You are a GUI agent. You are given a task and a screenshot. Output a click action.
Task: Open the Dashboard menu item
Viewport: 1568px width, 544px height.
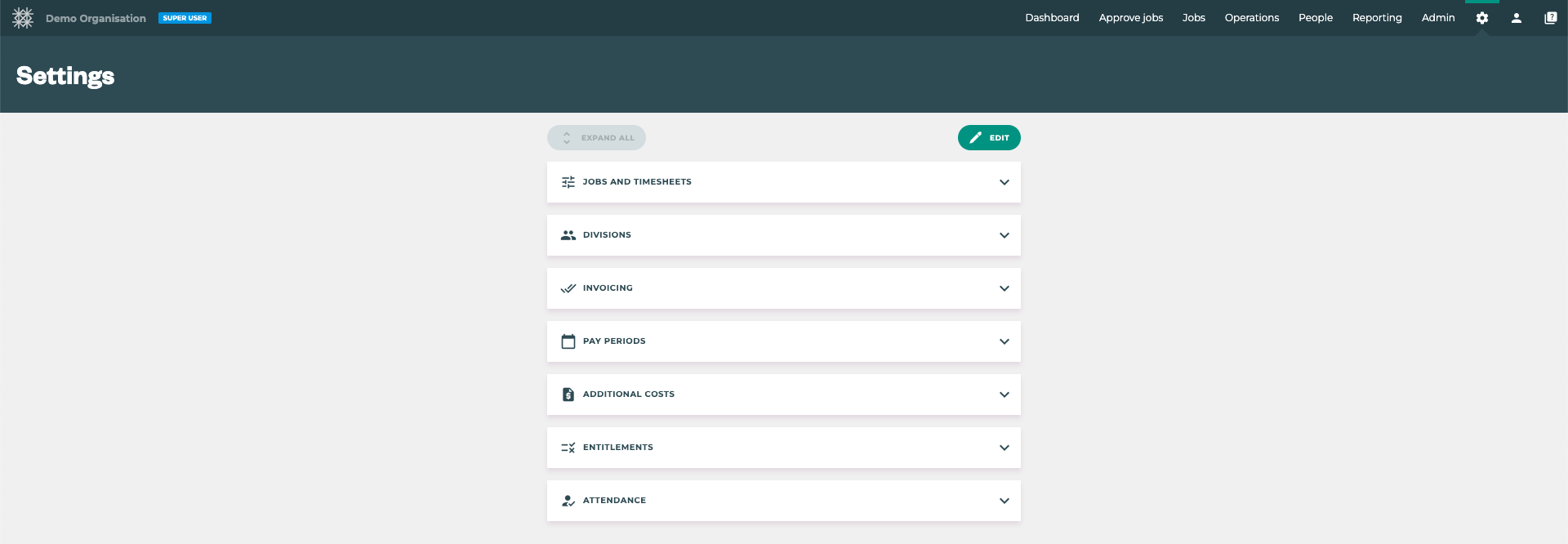click(x=1052, y=18)
